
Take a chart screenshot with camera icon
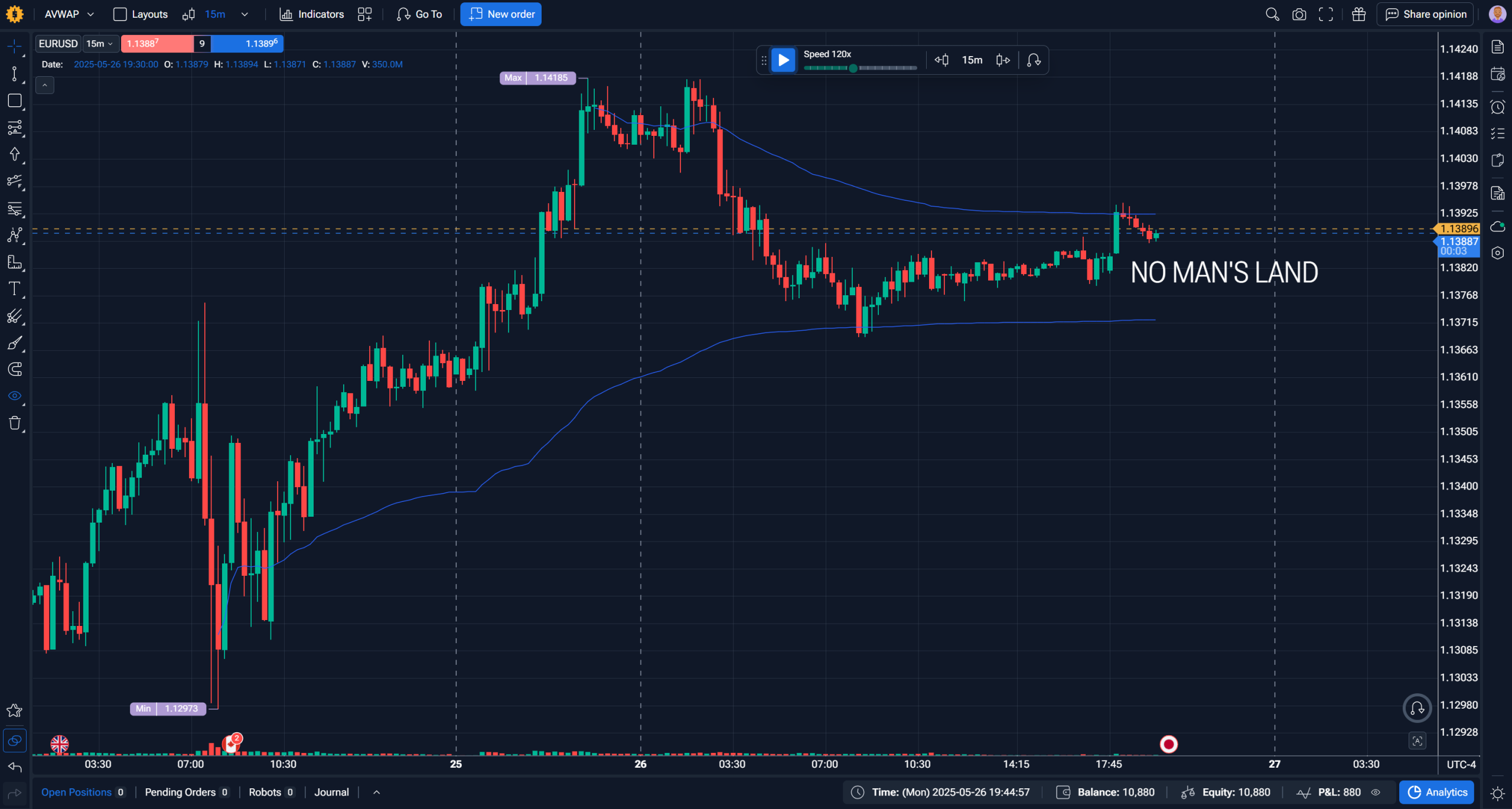coord(1299,14)
